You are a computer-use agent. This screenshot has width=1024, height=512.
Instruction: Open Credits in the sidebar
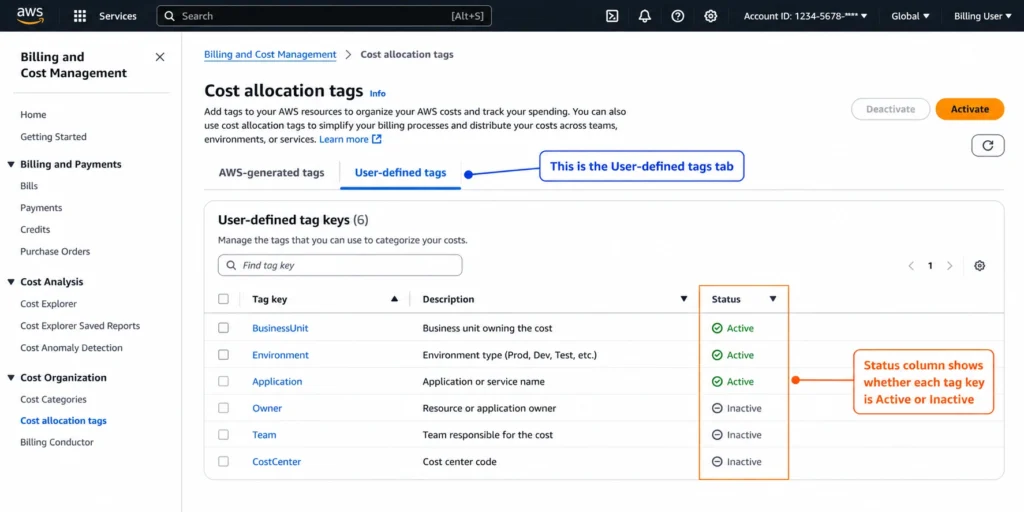[35, 230]
